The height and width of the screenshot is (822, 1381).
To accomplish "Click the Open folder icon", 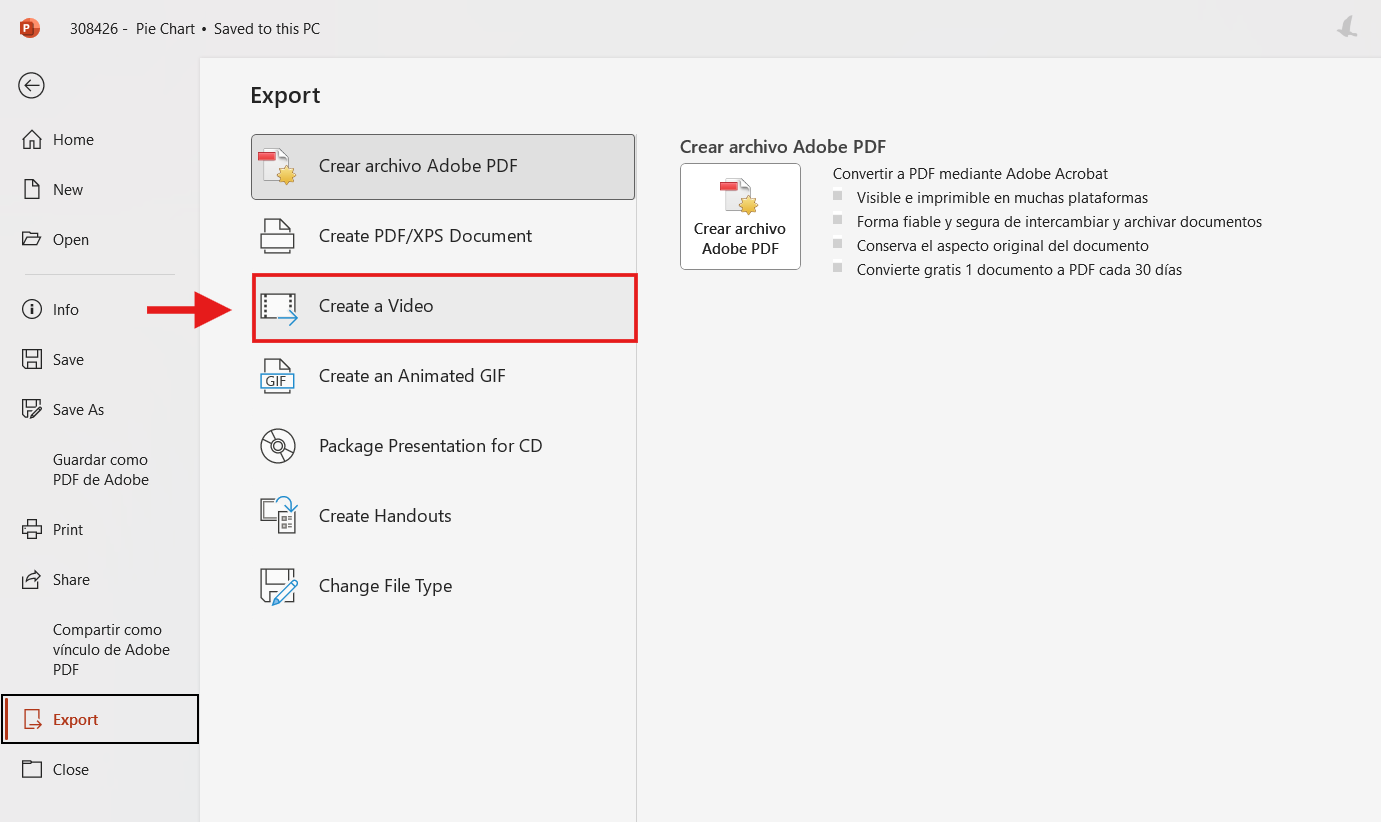I will [32, 240].
